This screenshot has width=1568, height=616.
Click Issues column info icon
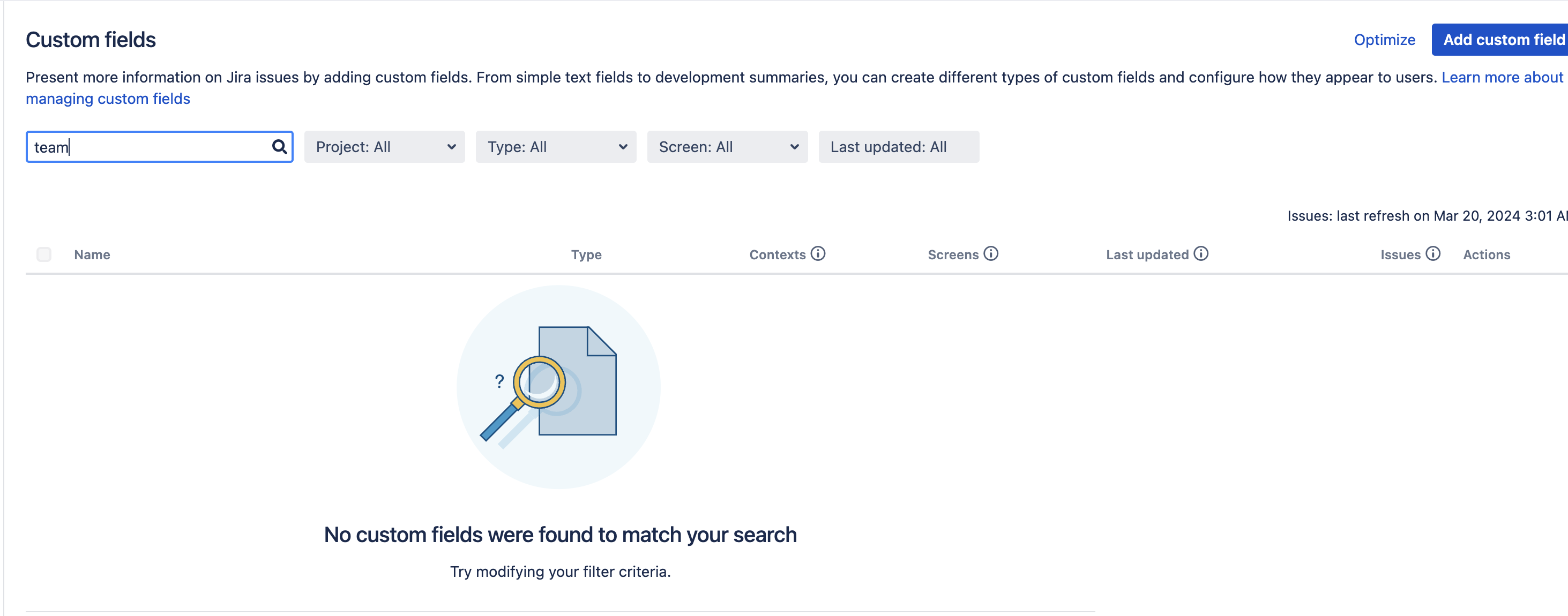click(x=1432, y=254)
